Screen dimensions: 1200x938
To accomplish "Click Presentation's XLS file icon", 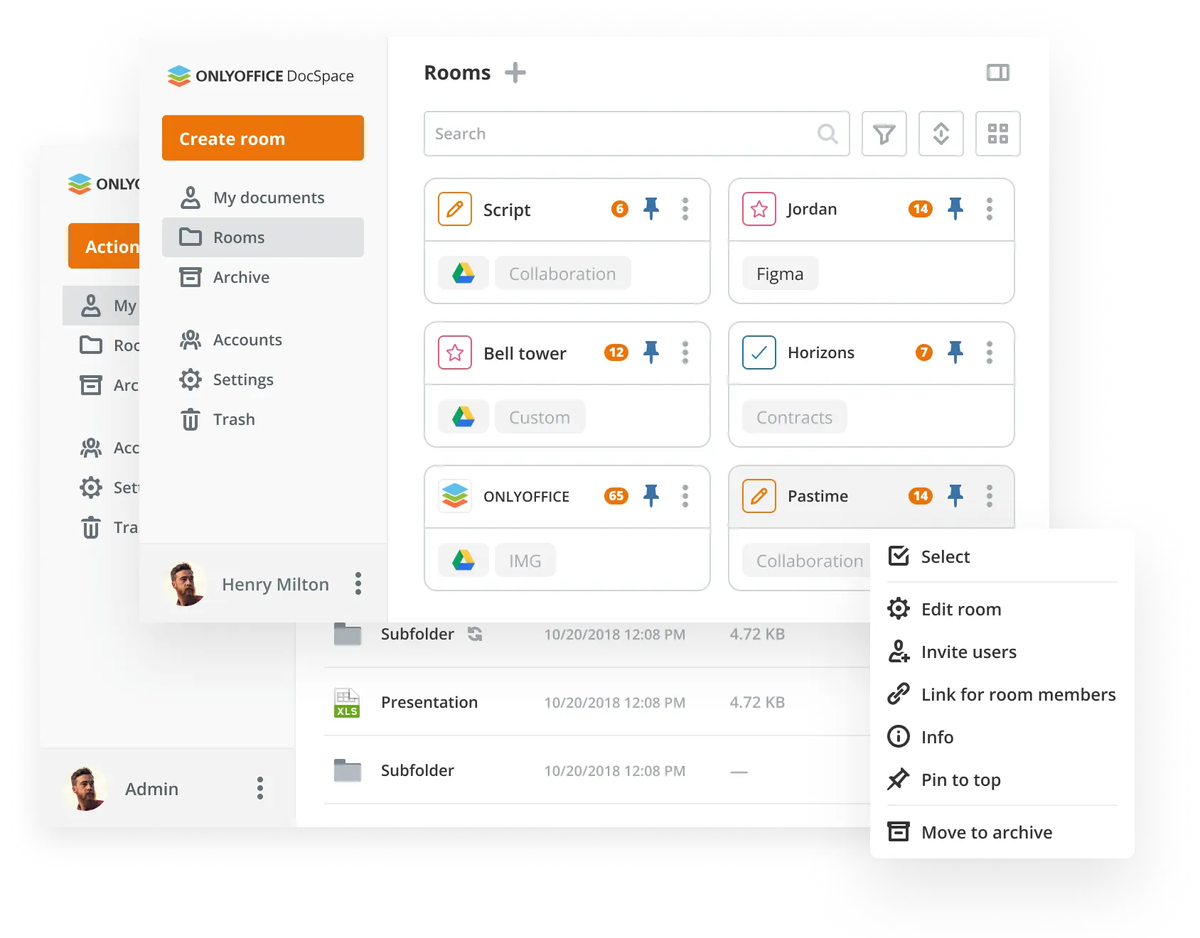I will (347, 703).
